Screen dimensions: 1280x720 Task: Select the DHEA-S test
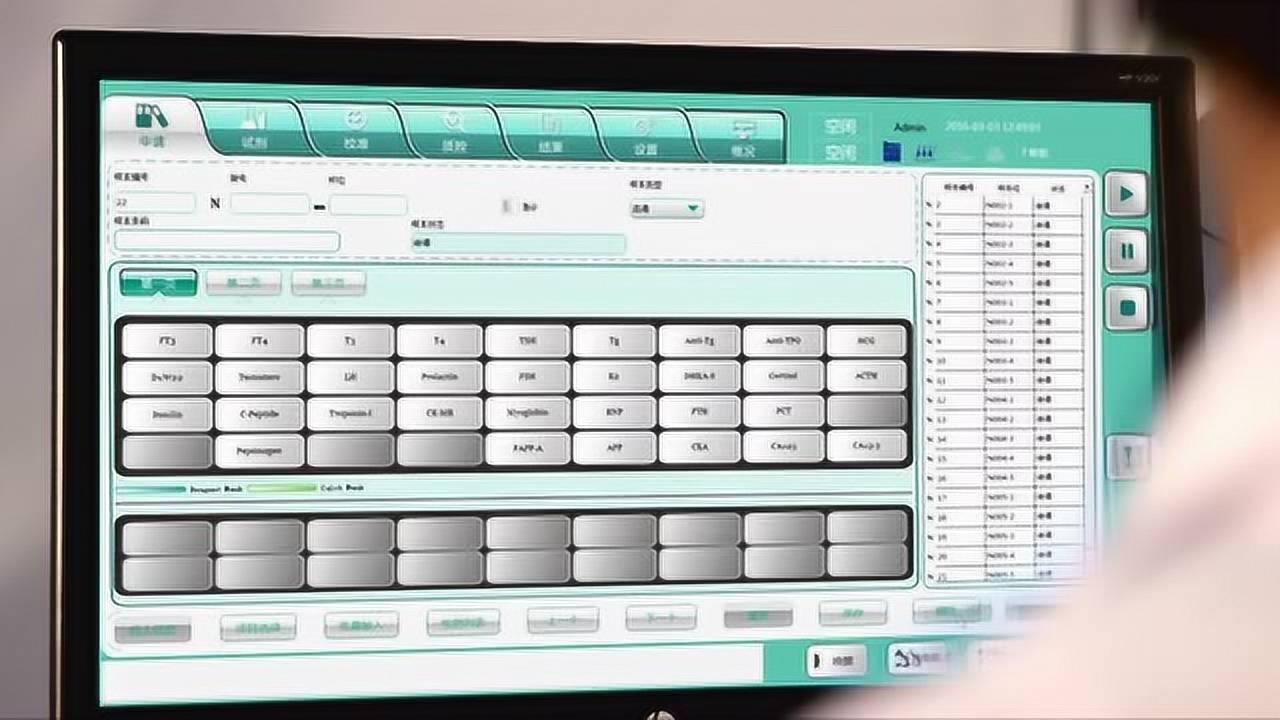[700, 377]
